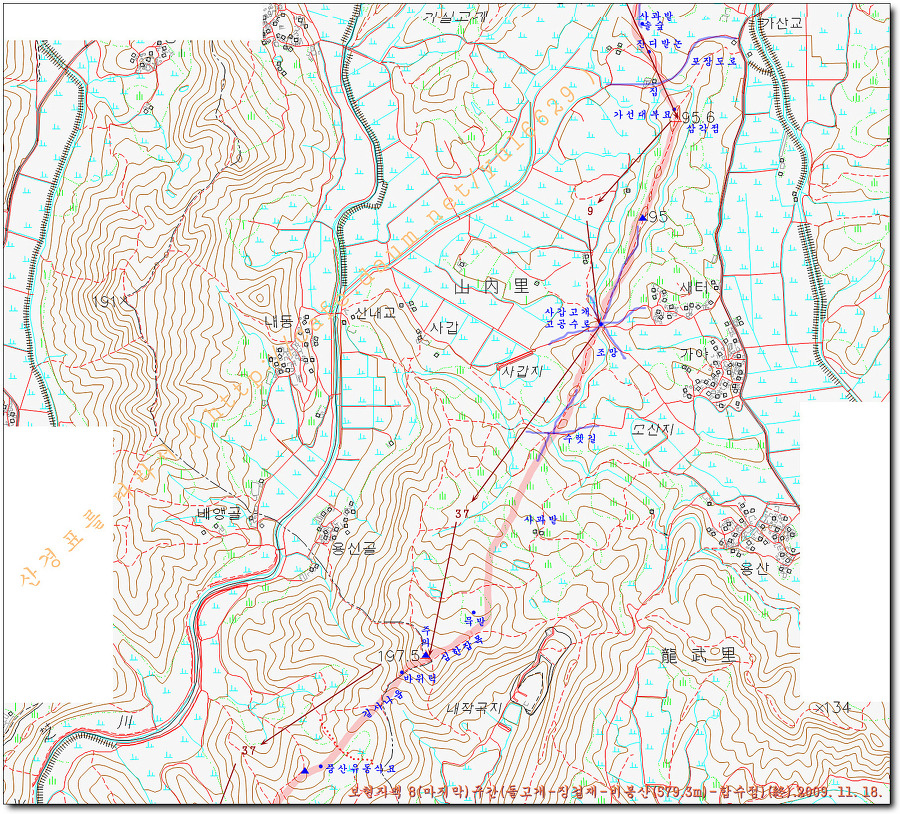
Task: Click the red number 9 on the map
Action: (x=589, y=211)
